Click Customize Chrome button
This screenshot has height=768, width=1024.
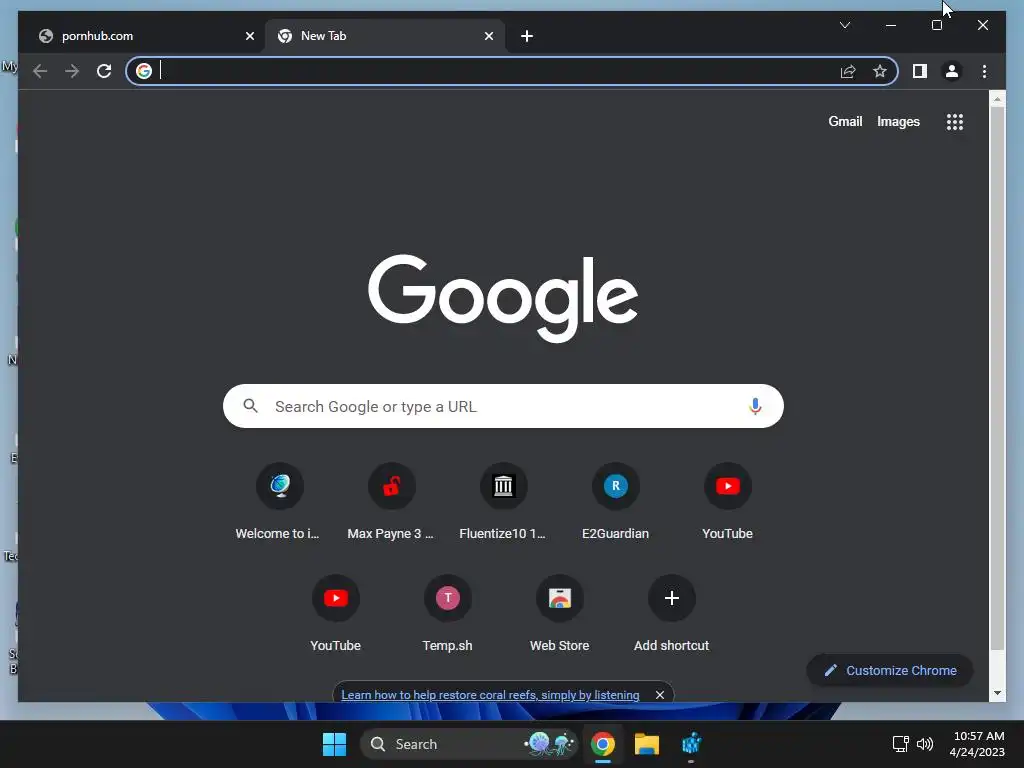coord(889,671)
